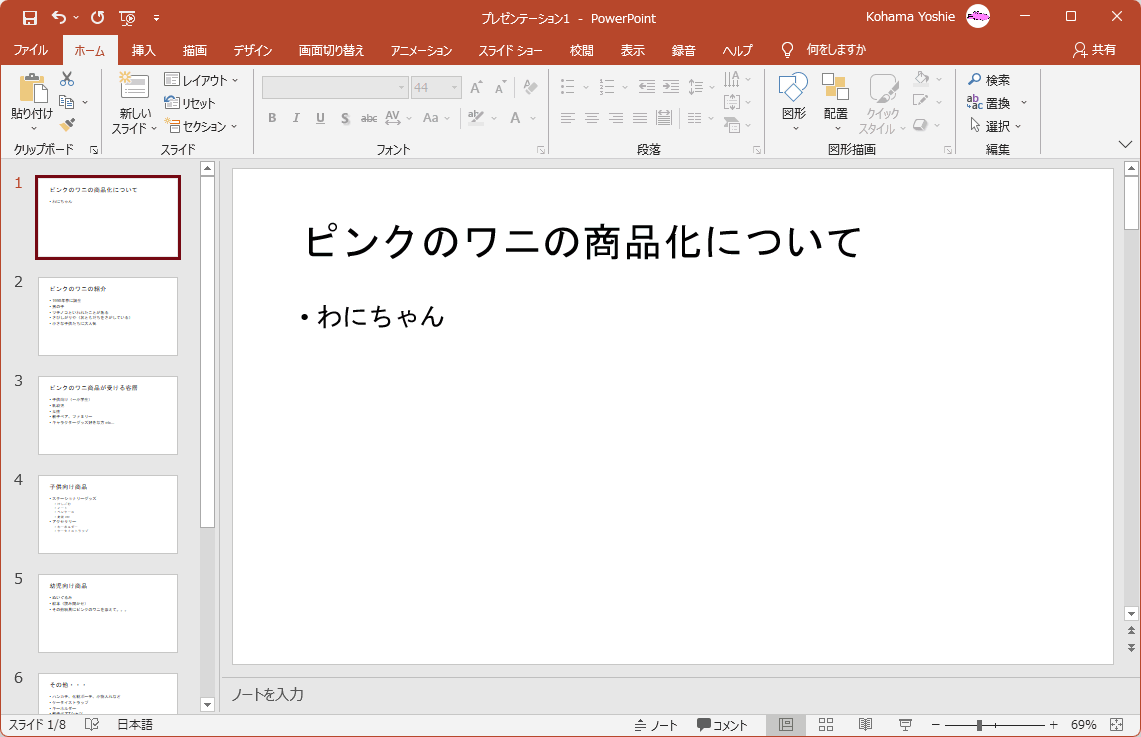Click the Format Painter brush icon

[x=67, y=125]
